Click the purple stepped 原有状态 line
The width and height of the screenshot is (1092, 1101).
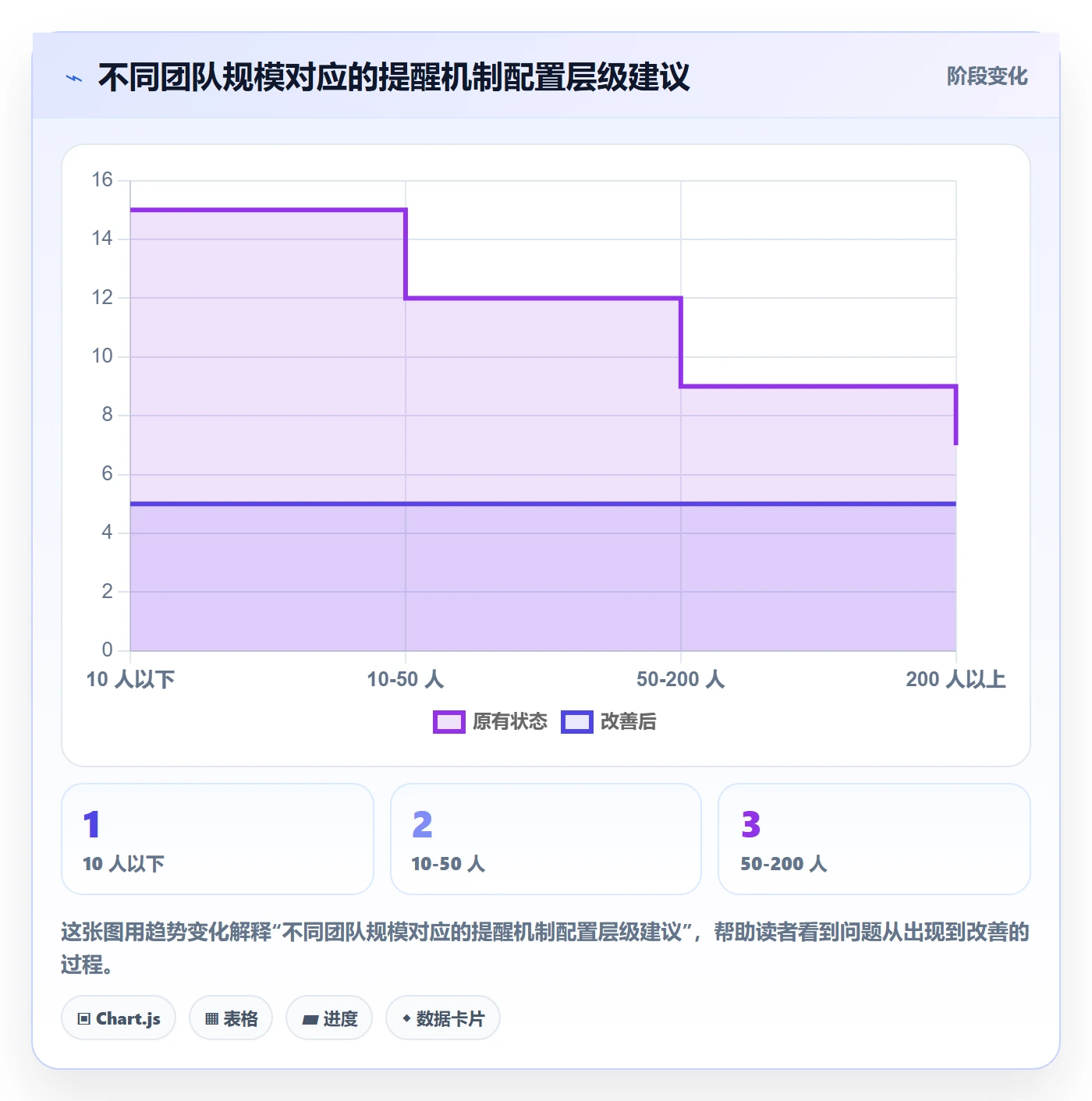[543, 298]
